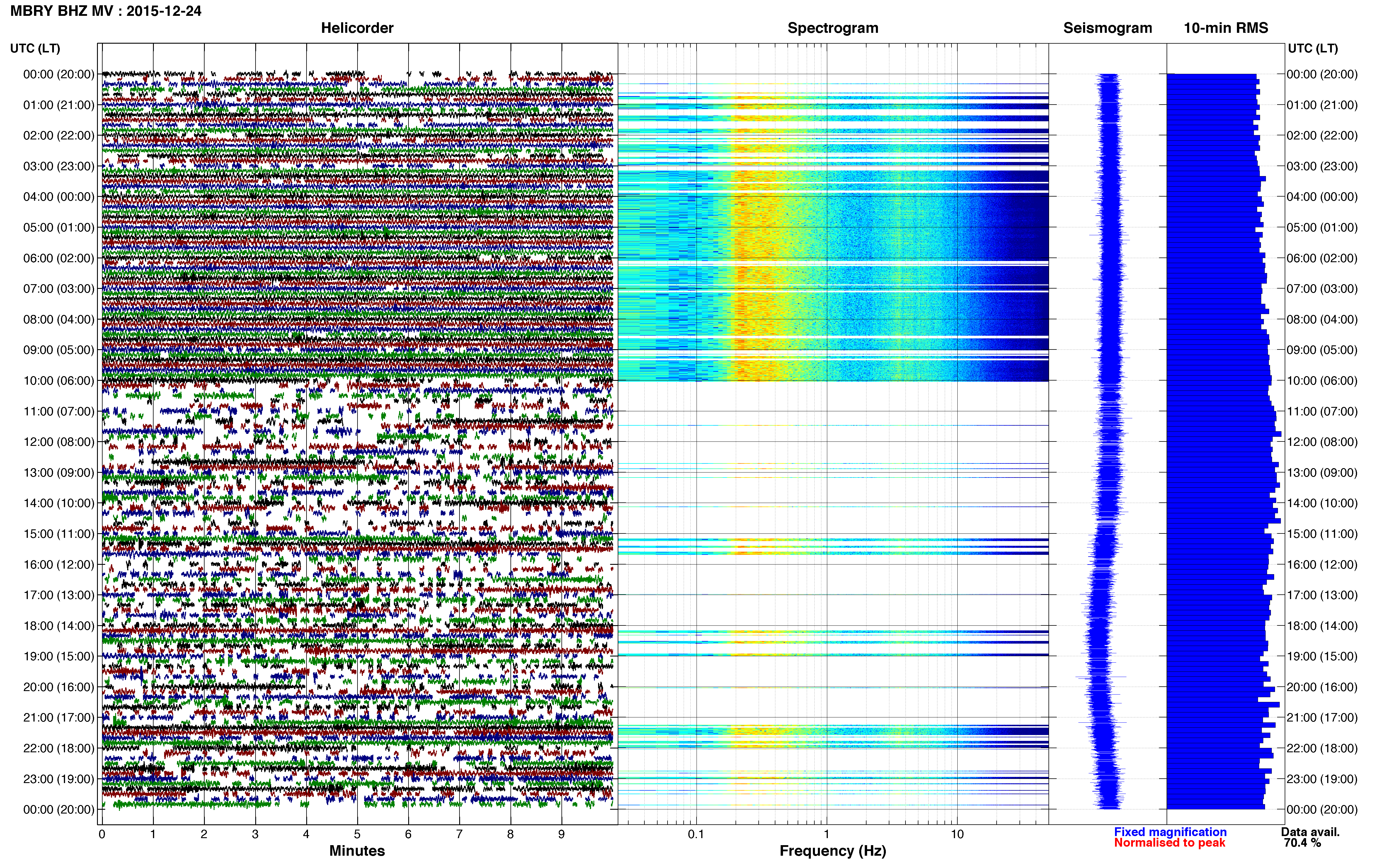Click the red 'Normalised to peak' legend text
Screen dimensions: 1389x868
pos(1170,843)
